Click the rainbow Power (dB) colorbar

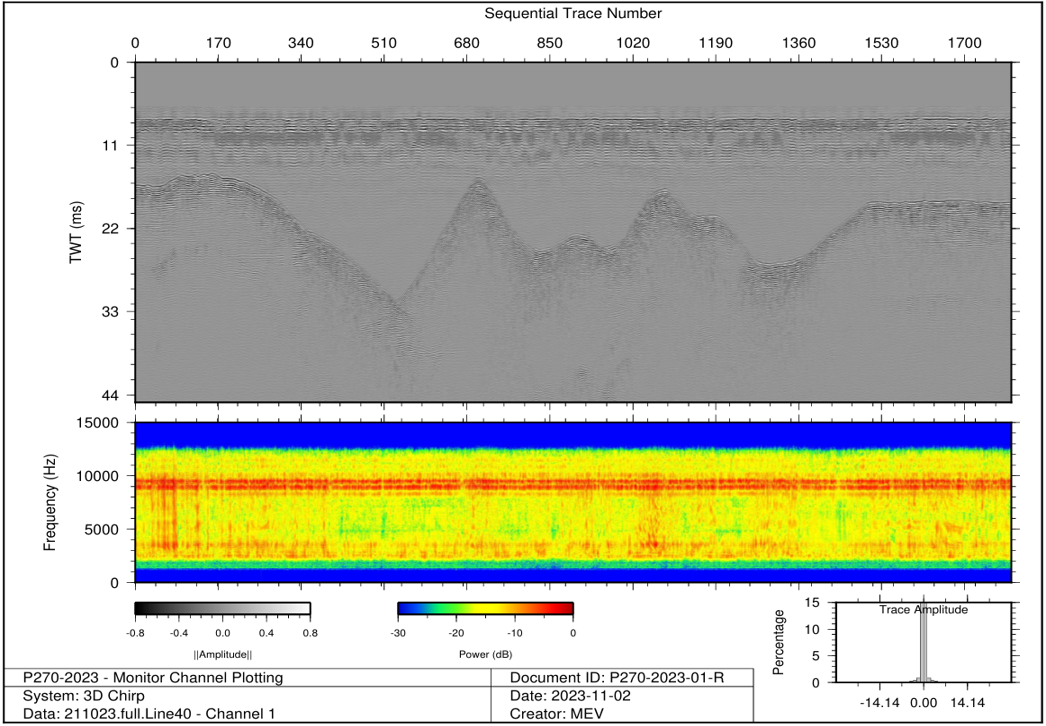tap(485, 608)
